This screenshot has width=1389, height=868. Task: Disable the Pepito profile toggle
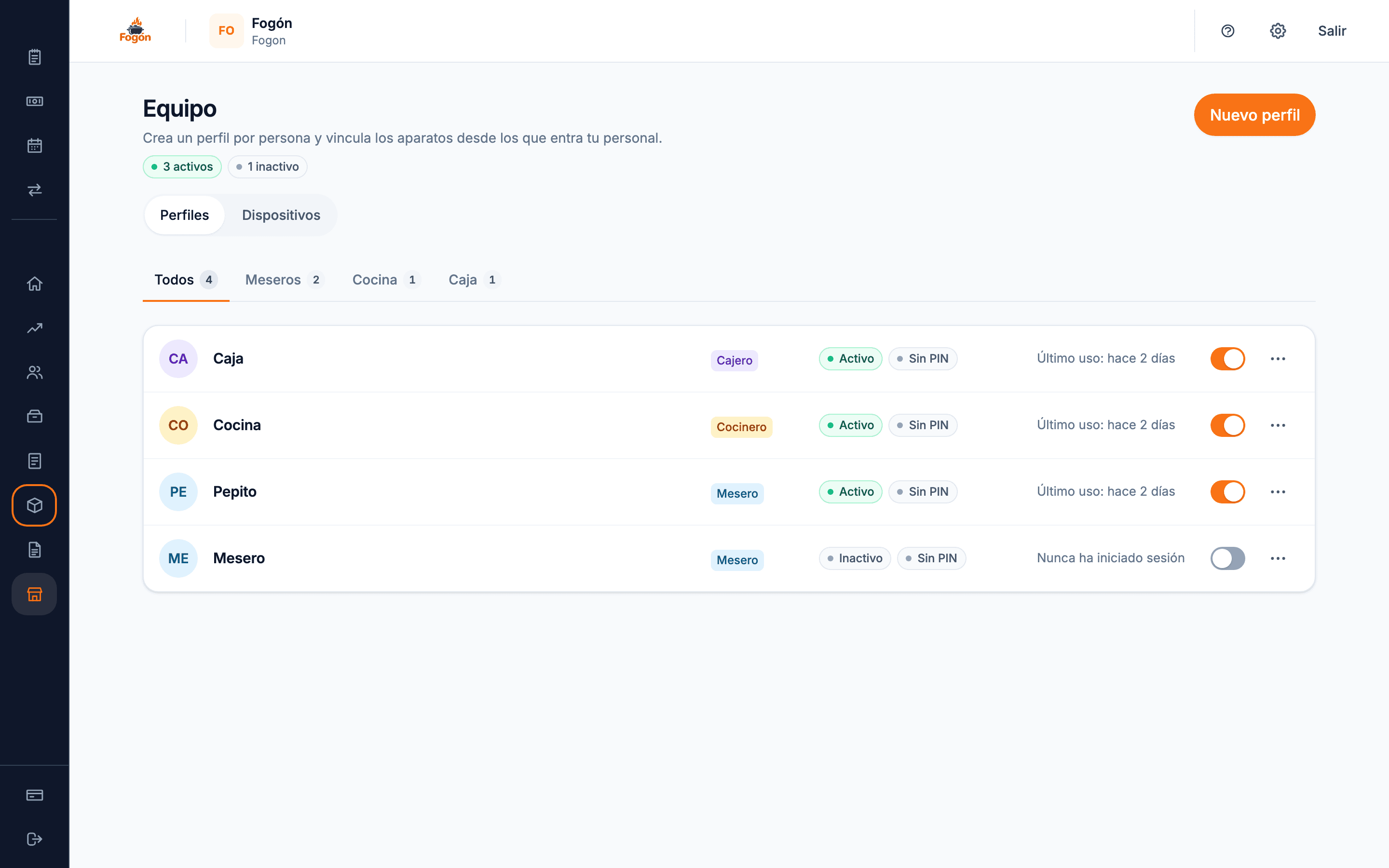coord(1228,492)
